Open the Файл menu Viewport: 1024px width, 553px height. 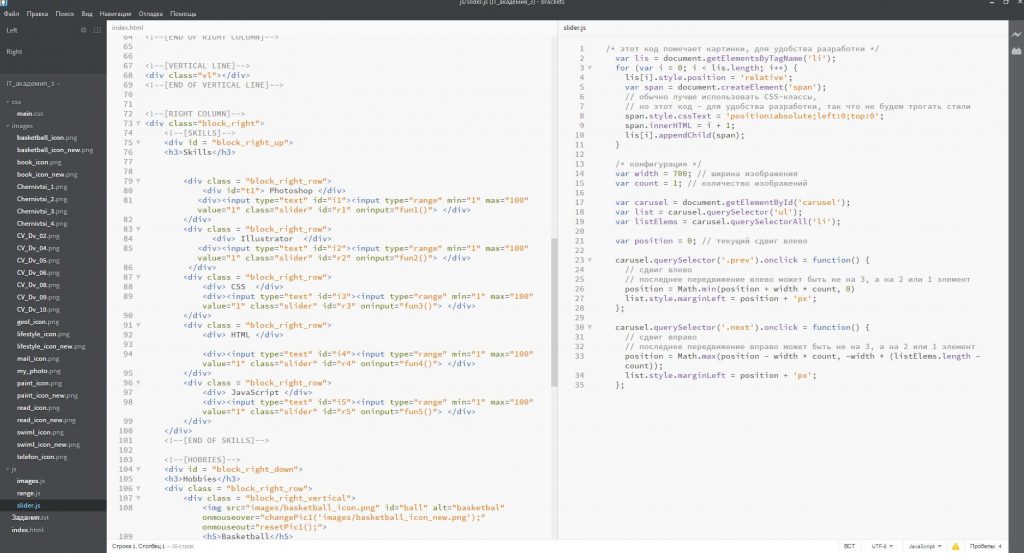tap(12, 14)
